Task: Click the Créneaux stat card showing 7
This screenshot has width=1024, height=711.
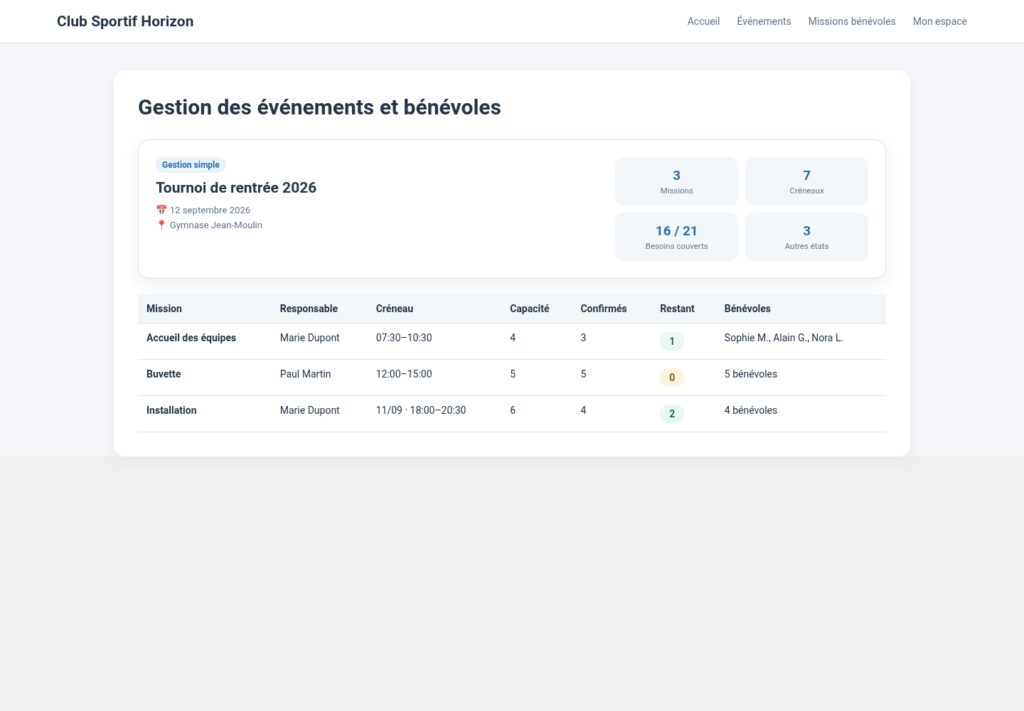Action: (807, 182)
